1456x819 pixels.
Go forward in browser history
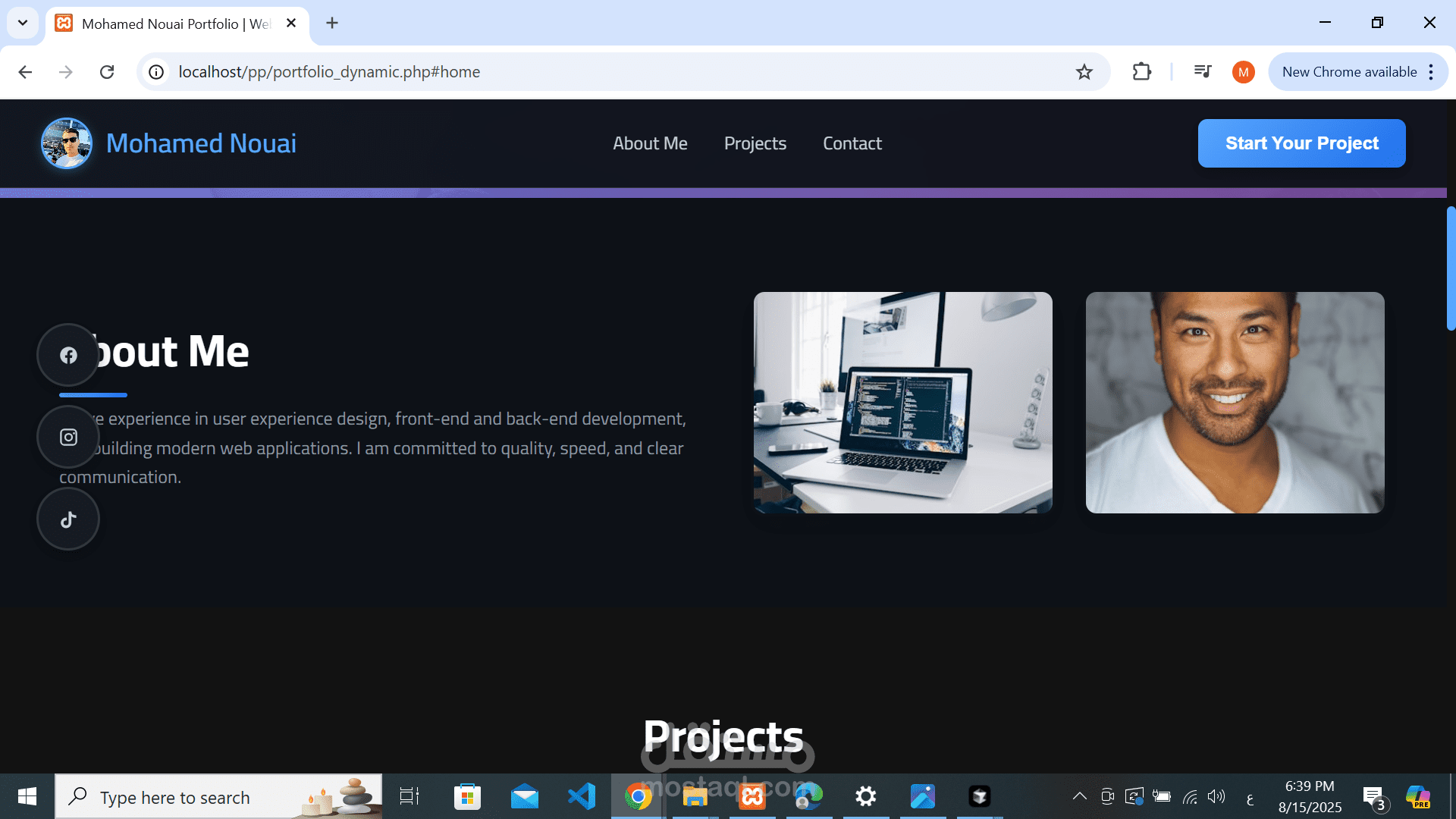tap(66, 72)
